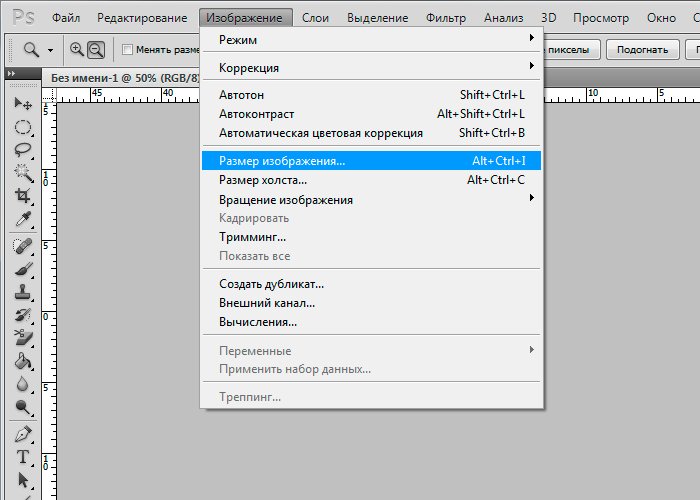Select the Elliptical Marquee tool
700x500 pixels.
23,127
